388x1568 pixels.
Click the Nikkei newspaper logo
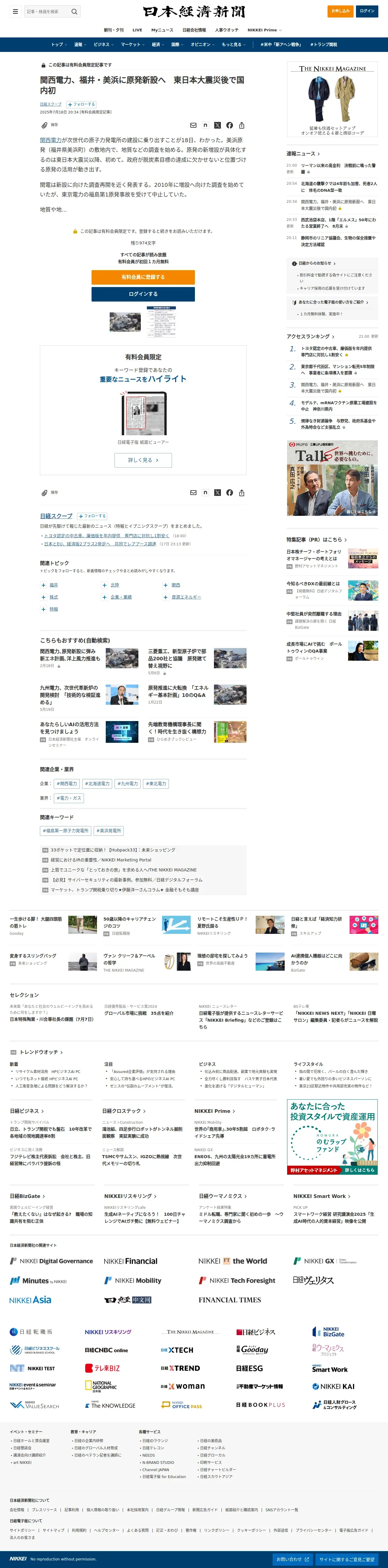[x=194, y=11]
